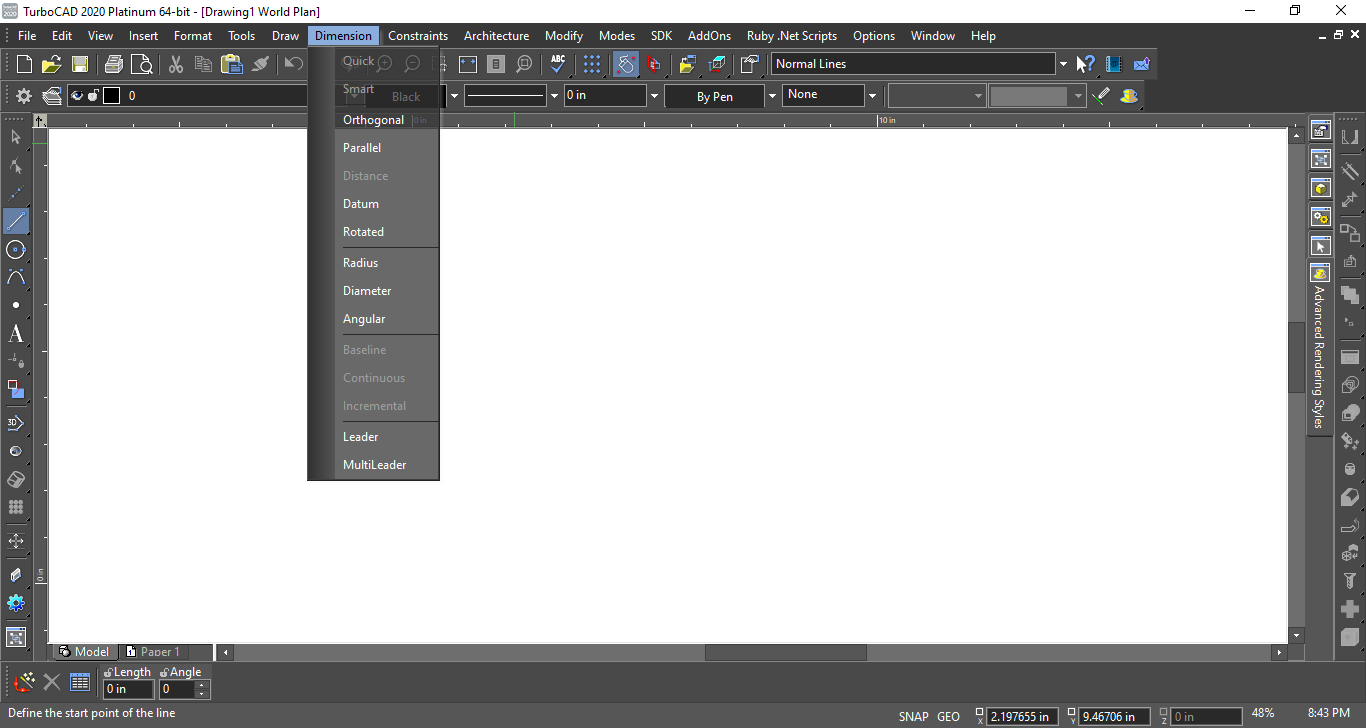The height and width of the screenshot is (728, 1366).
Task: Pick Radius from the Dimension menu
Action: click(x=361, y=263)
